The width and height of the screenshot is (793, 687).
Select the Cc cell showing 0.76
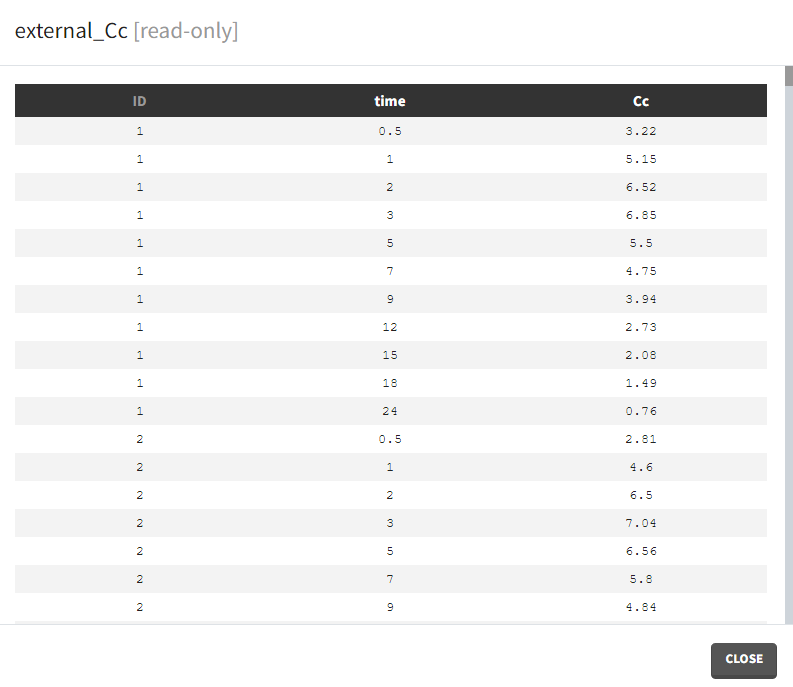point(641,411)
